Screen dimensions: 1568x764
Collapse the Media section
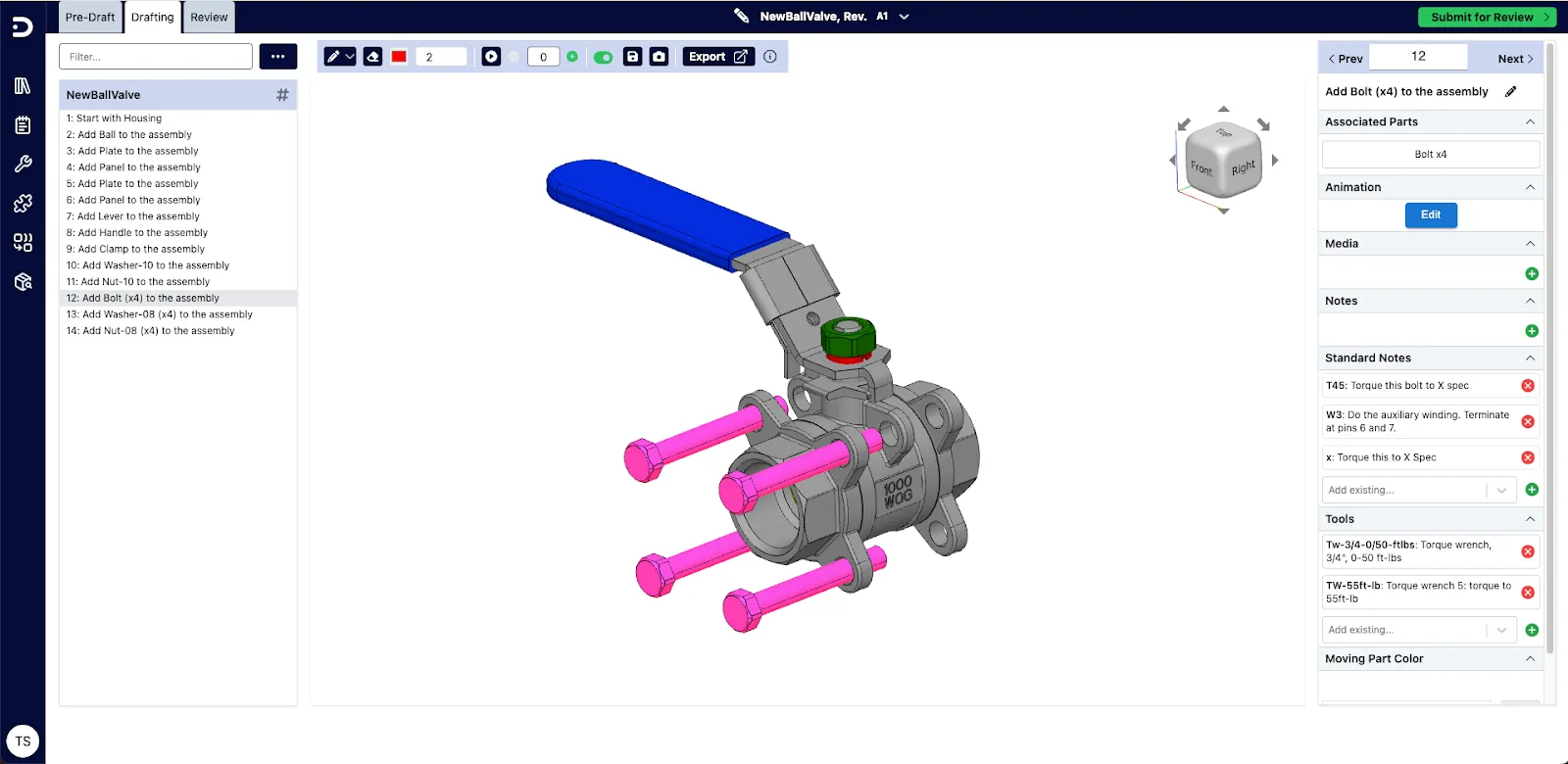[1530, 244]
